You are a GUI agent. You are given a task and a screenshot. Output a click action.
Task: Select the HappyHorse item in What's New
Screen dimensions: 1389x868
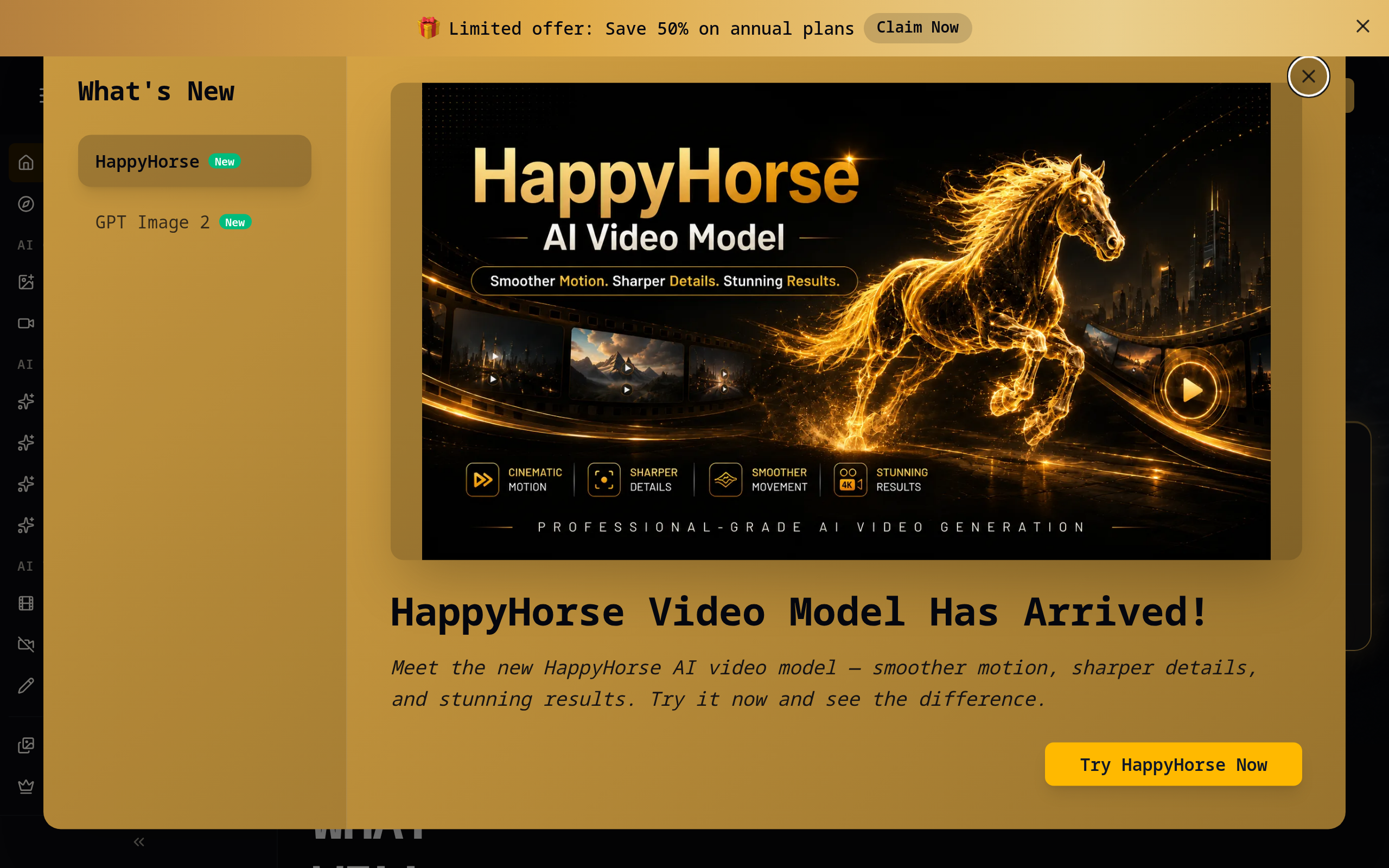(x=195, y=161)
